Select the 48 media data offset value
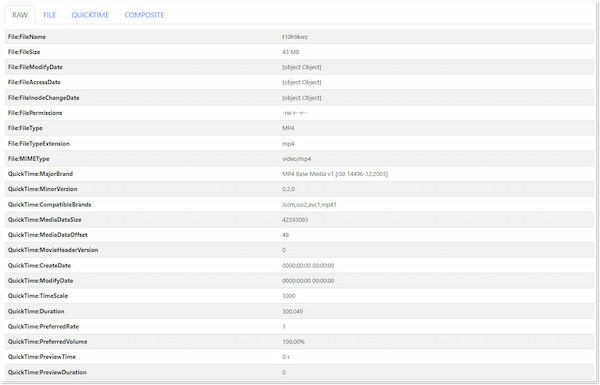 [x=285, y=235]
